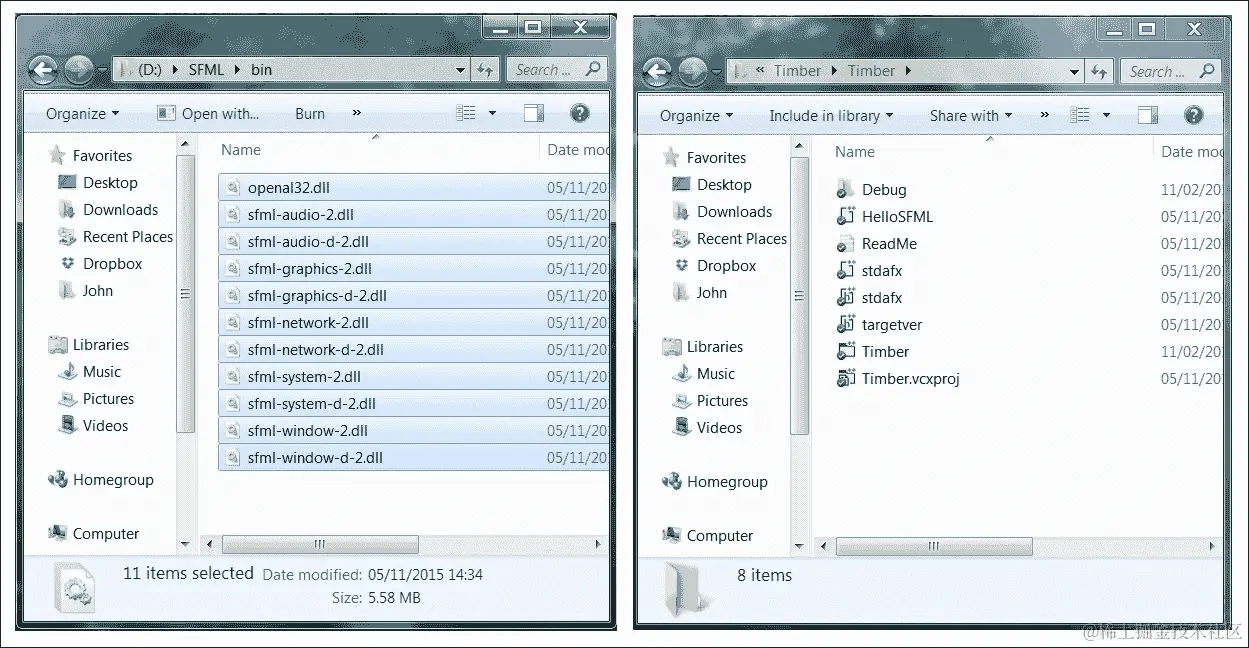
Task: Open help icon in Timber window
Action: pos(1193,115)
